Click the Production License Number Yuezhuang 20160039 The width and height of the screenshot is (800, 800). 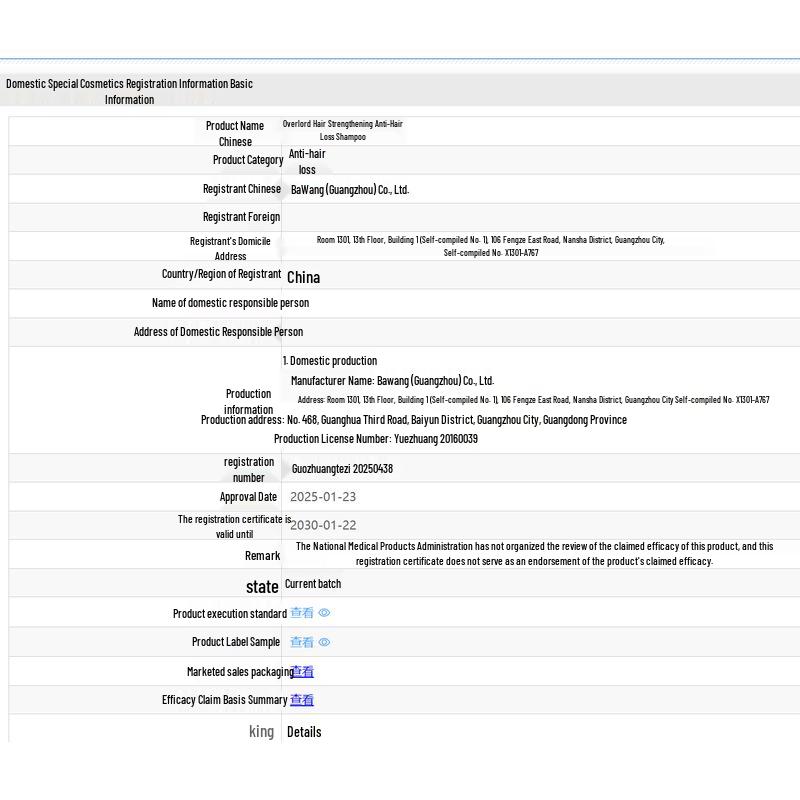point(376,439)
